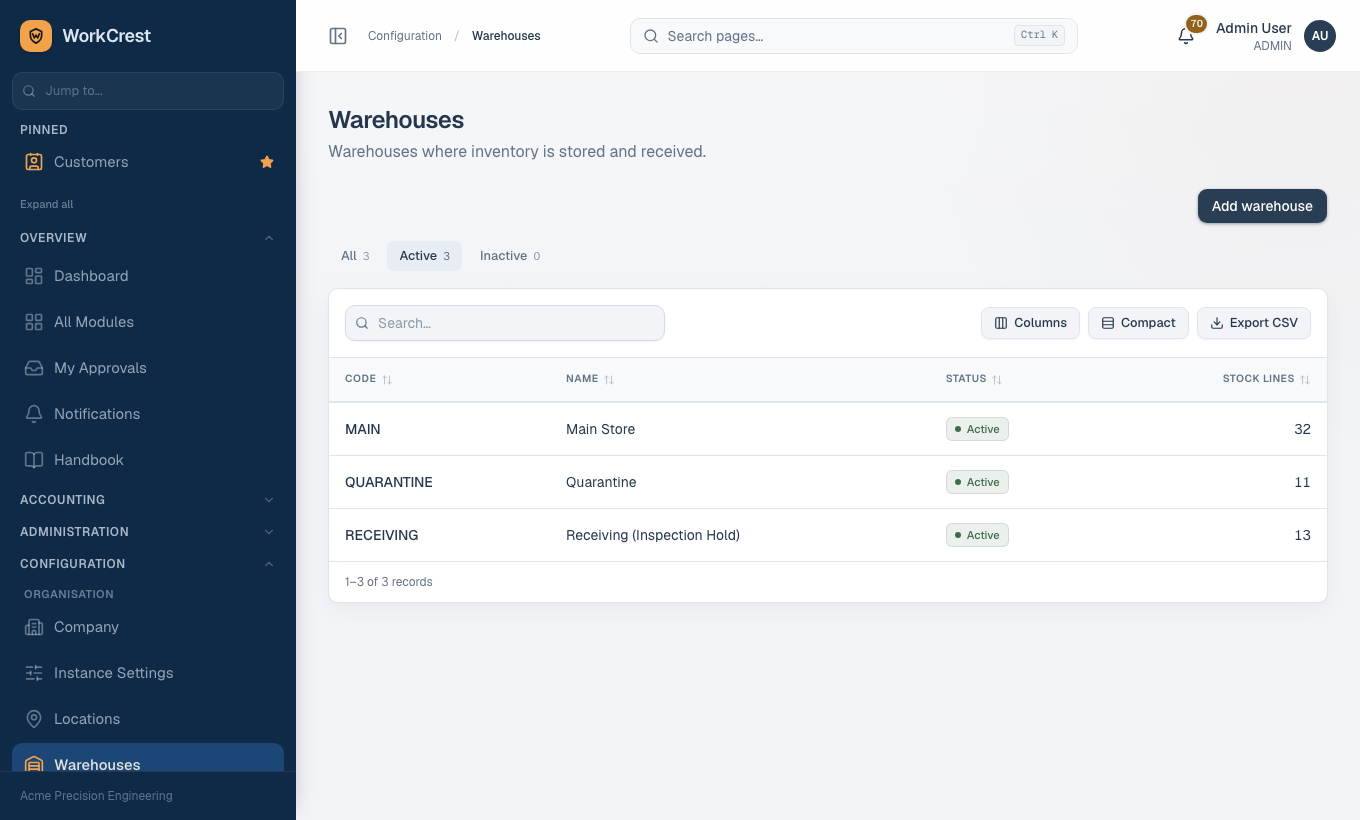The width and height of the screenshot is (1360, 820).
Task: Open Notifications in the sidebar
Action: coord(148,414)
